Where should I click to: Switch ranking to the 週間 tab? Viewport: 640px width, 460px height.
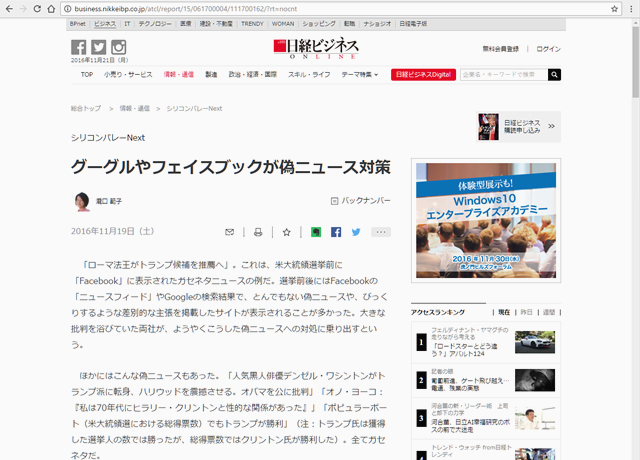549,312
